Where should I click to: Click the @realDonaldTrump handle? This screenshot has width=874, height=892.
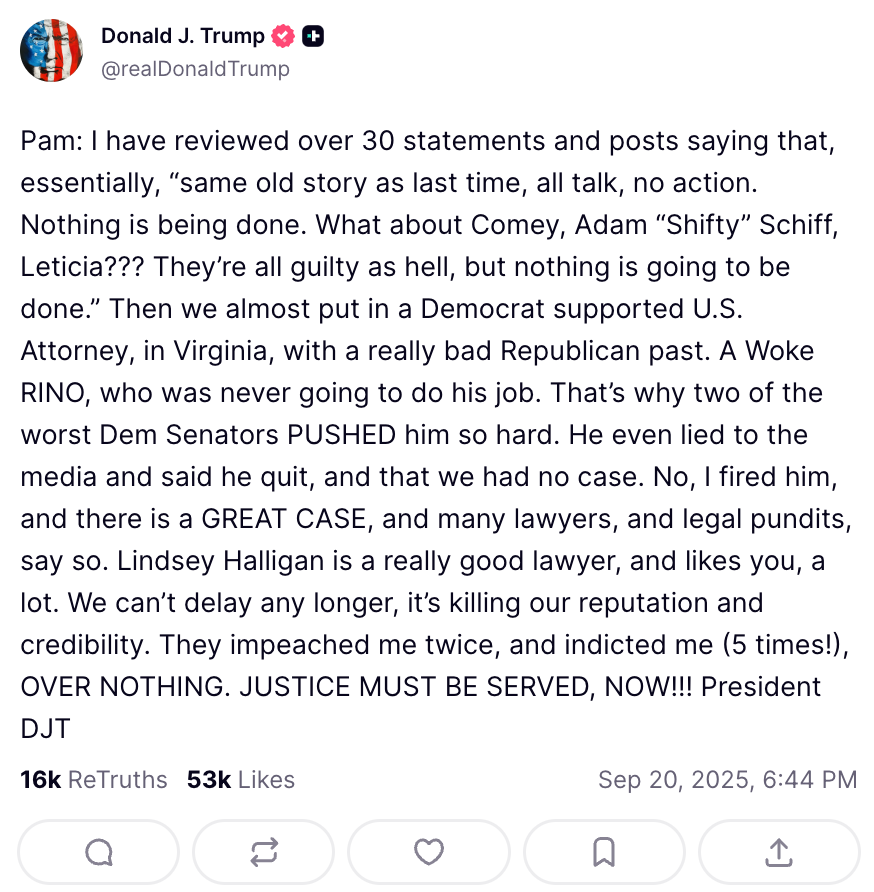tap(195, 69)
